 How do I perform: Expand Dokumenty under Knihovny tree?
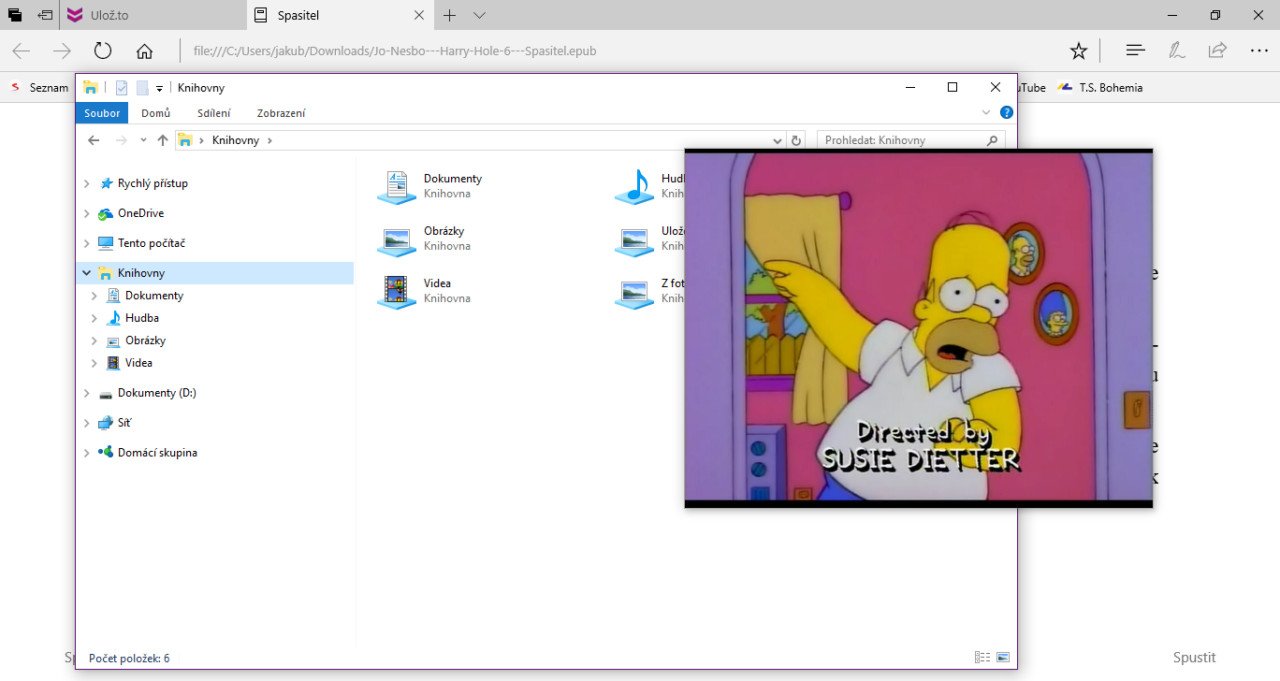(x=94, y=296)
